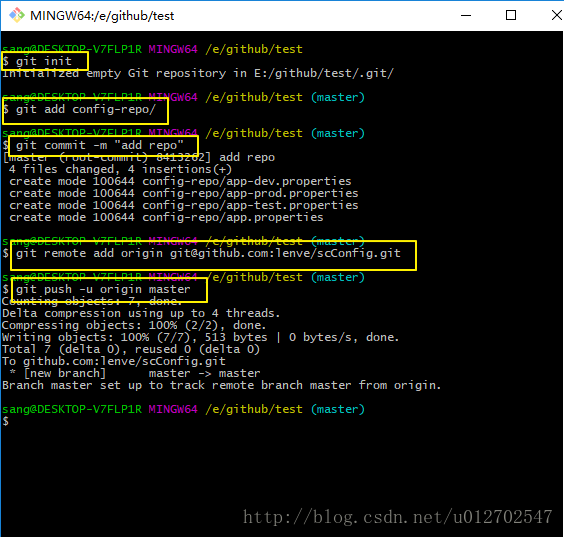Click the 'git remote add origin' command line
The height and width of the screenshot is (537, 564).
(x=208, y=253)
